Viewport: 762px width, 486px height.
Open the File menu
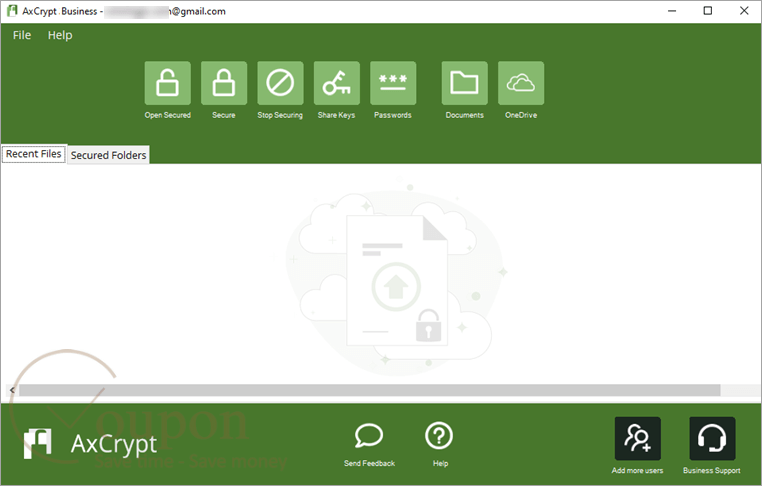tap(22, 35)
